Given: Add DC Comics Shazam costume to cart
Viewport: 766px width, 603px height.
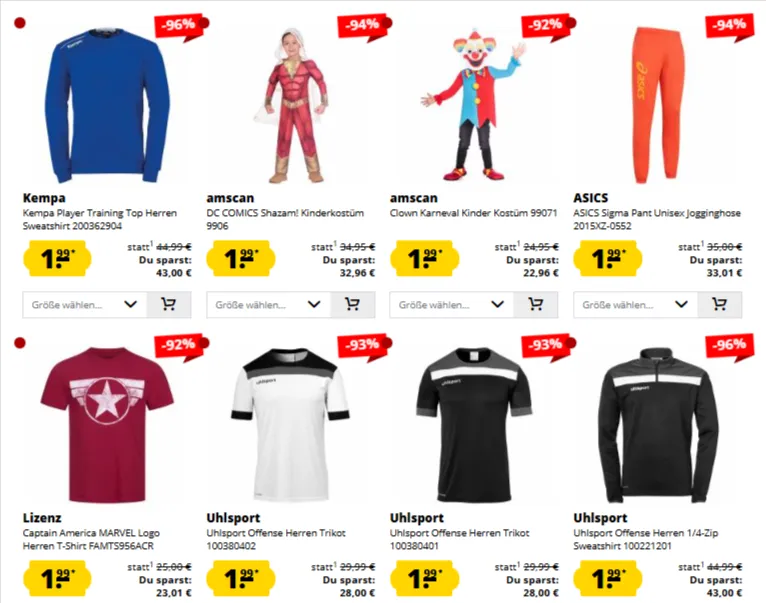Looking at the screenshot, I should point(353,305).
